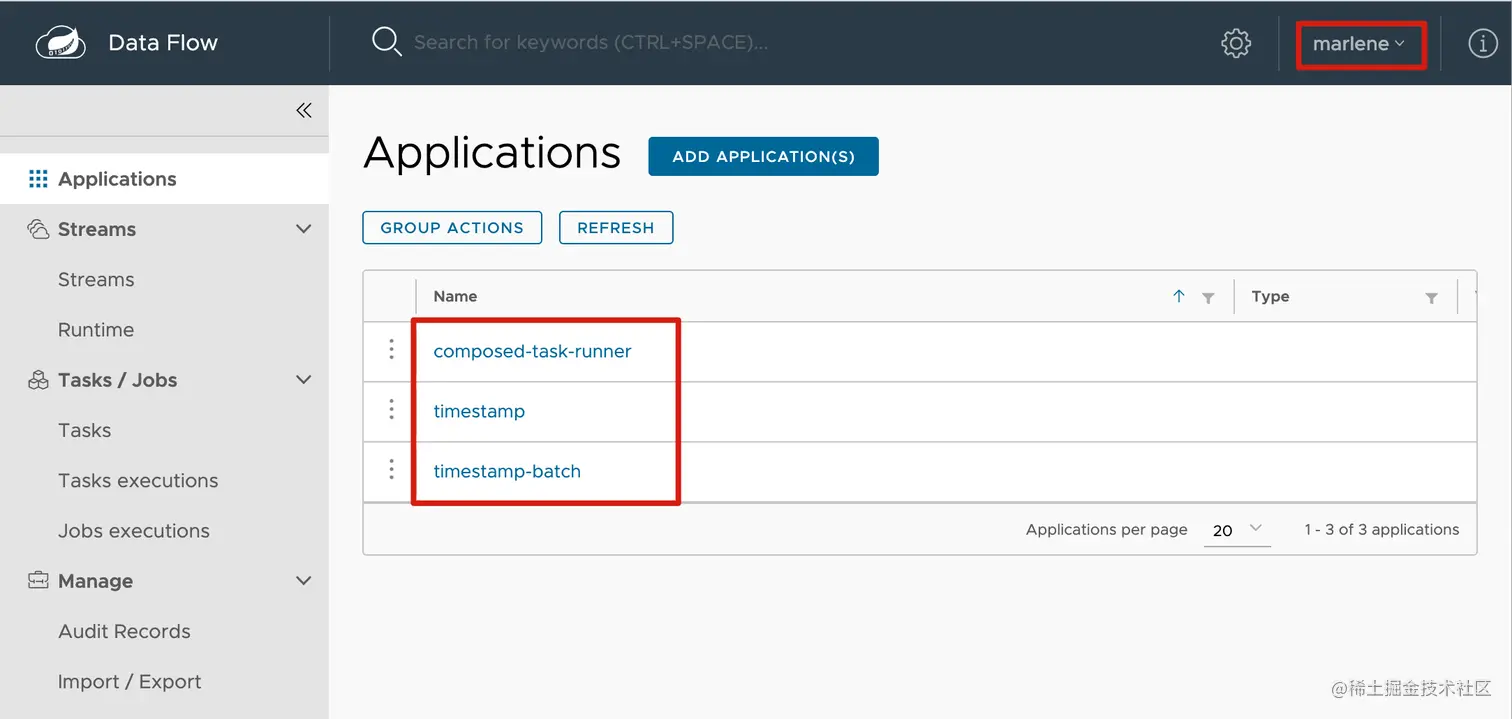Open the timestamp-batch application link
The width and height of the screenshot is (1512, 719).
(x=507, y=471)
